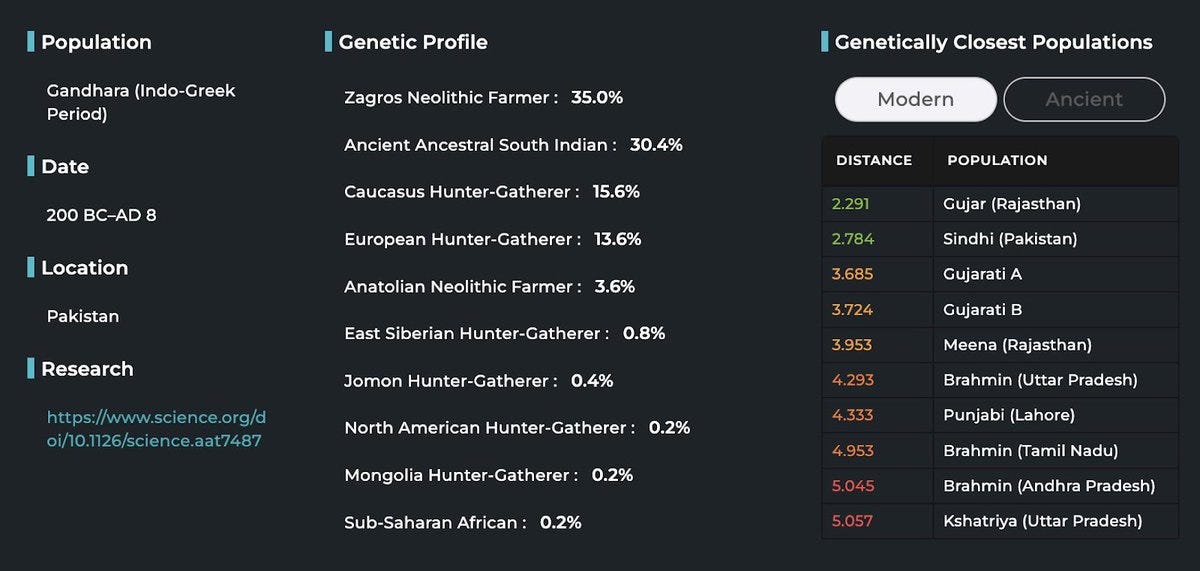Image resolution: width=1200 pixels, height=571 pixels.
Task: Click Brahmin (Tamil Nadu) entry
Action: [x=1030, y=451]
